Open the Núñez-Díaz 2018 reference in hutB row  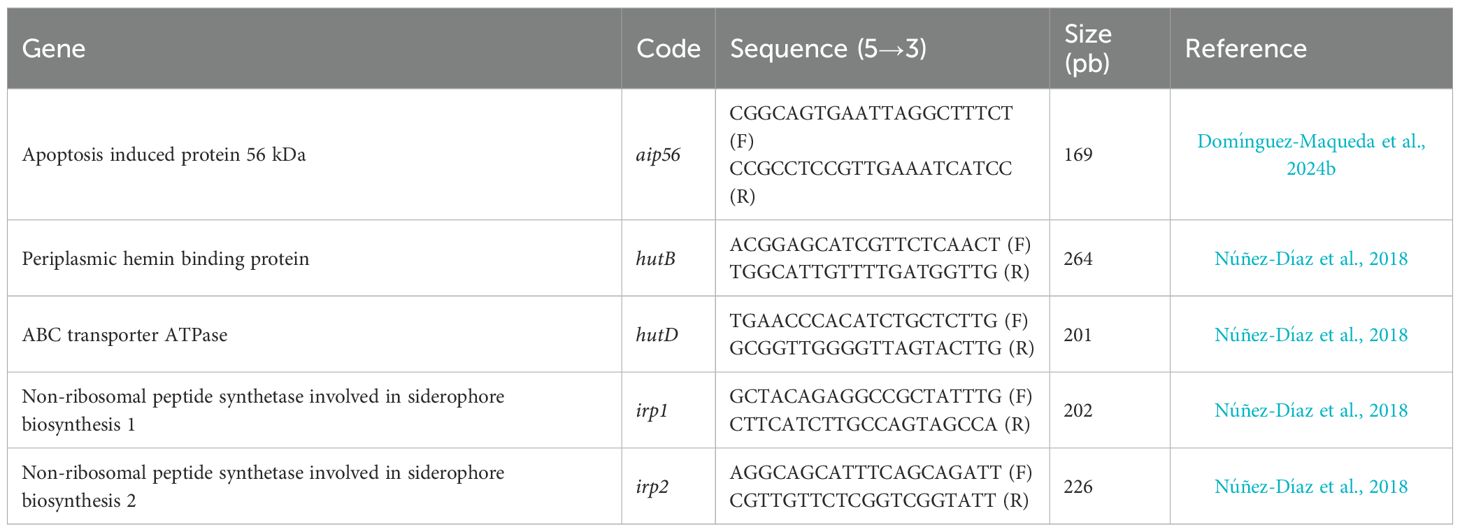1311,259
